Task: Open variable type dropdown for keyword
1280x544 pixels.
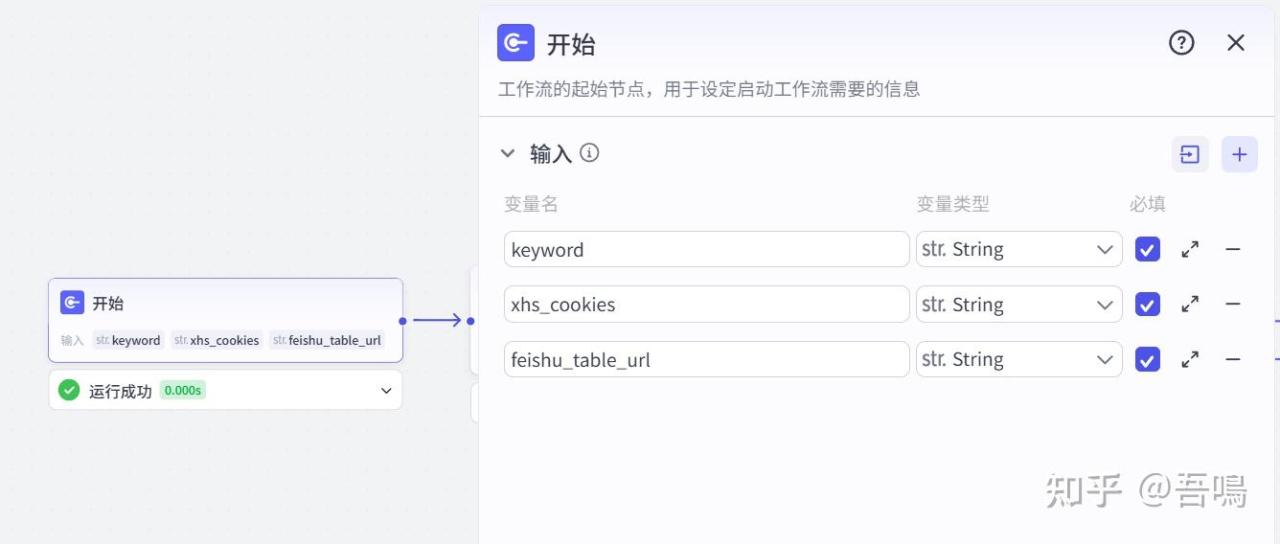Action: [x=1018, y=250]
